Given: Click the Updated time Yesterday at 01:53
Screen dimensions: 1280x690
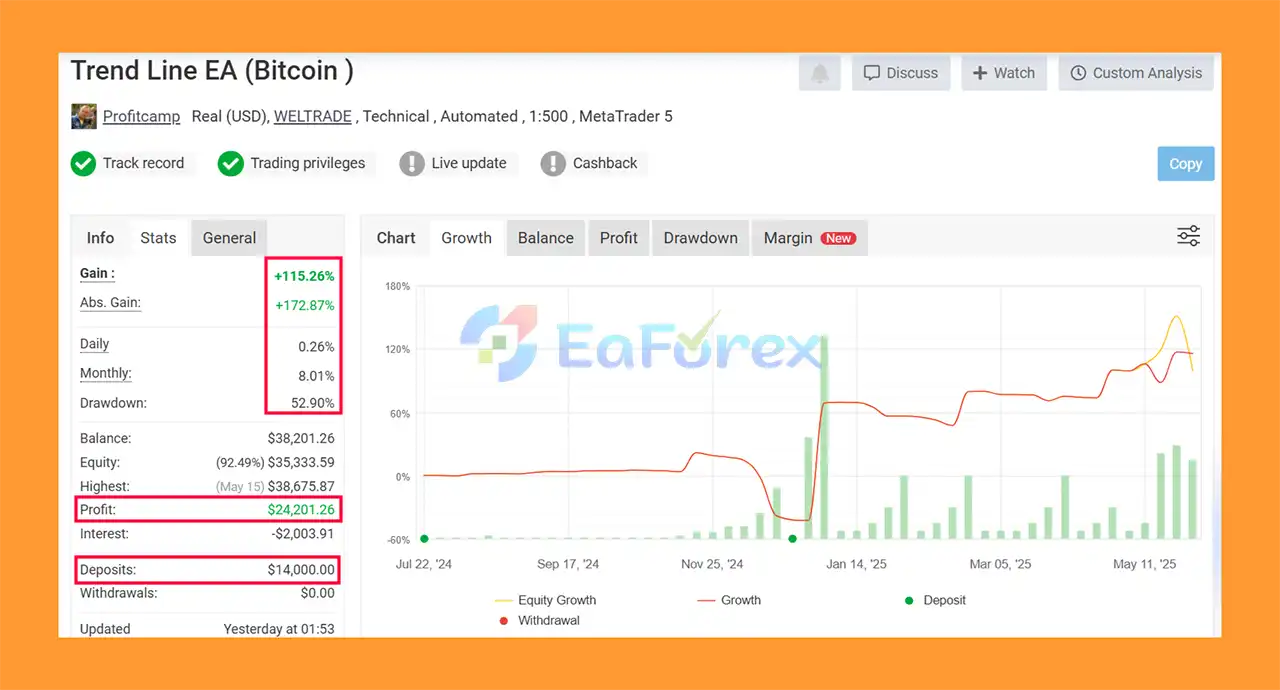Looking at the screenshot, I should click(x=278, y=629).
